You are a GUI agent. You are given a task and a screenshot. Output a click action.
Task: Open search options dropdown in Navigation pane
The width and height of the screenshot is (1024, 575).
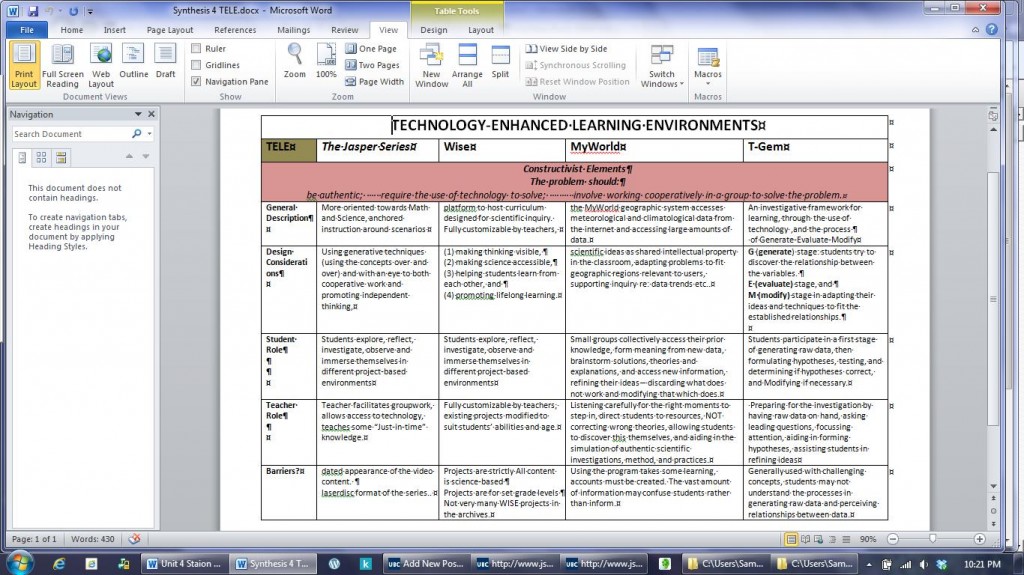(x=150, y=133)
